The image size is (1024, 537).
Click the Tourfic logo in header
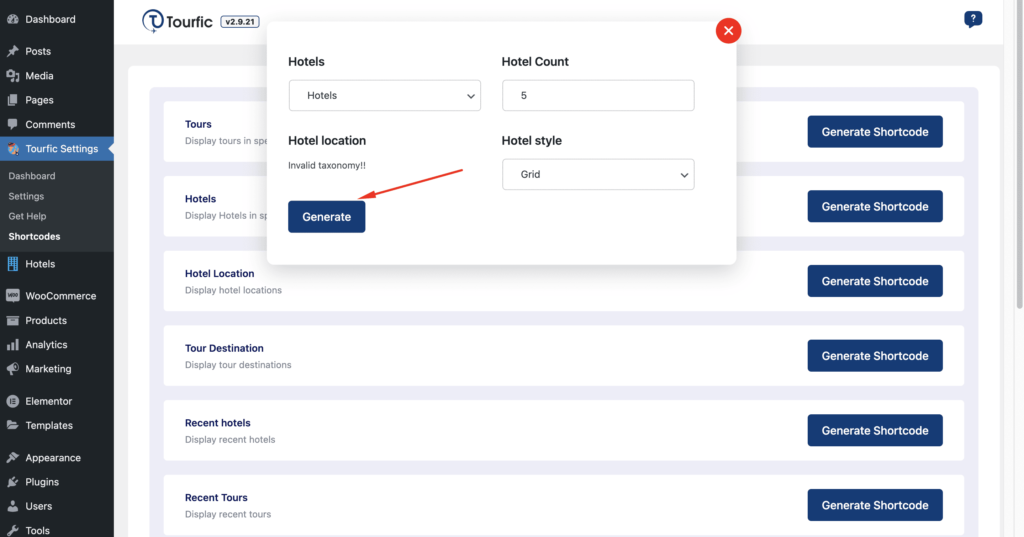click(x=177, y=22)
